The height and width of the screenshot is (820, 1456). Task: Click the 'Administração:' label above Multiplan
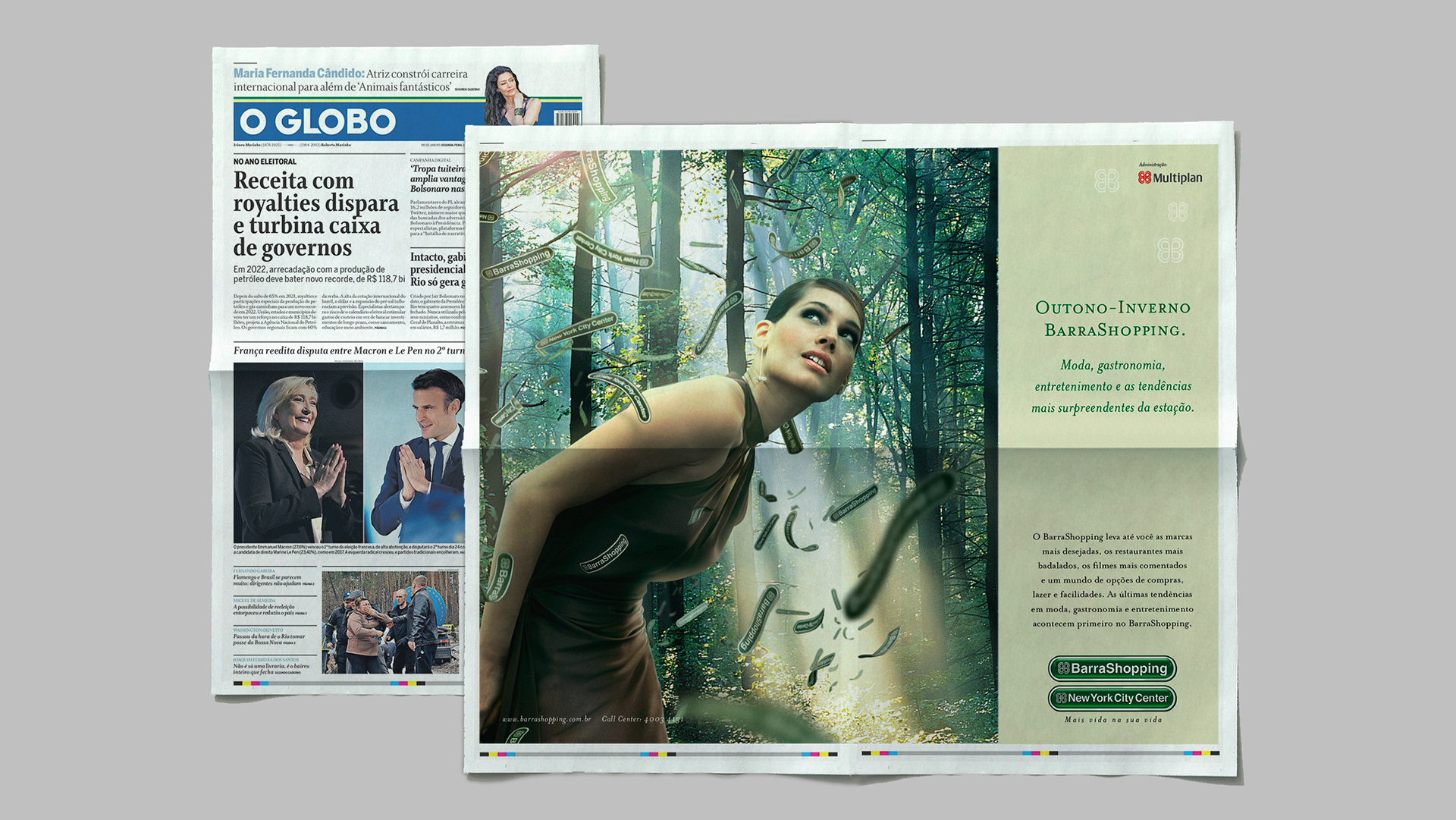click(1153, 165)
